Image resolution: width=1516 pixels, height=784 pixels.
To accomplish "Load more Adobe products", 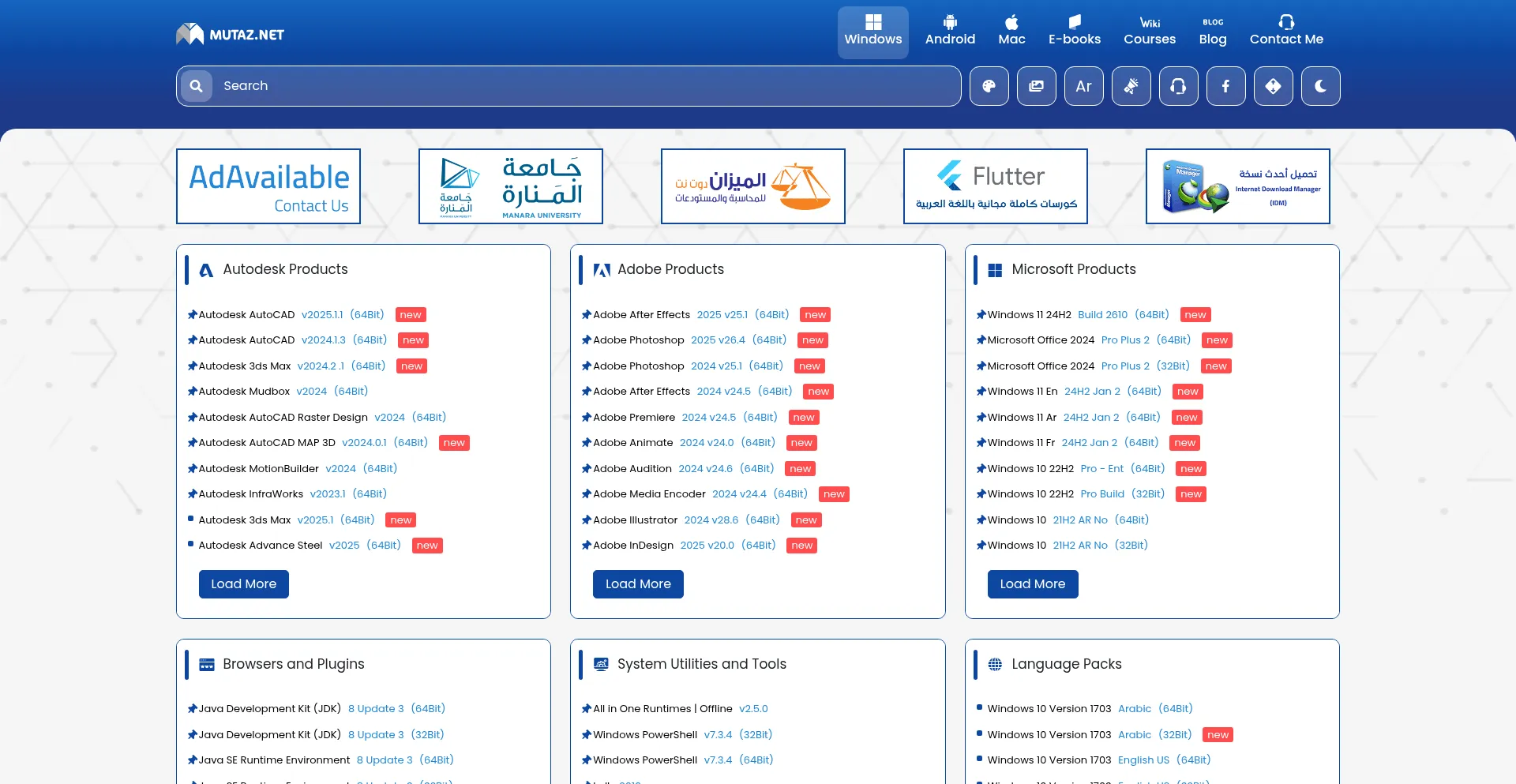I will [x=638, y=584].
